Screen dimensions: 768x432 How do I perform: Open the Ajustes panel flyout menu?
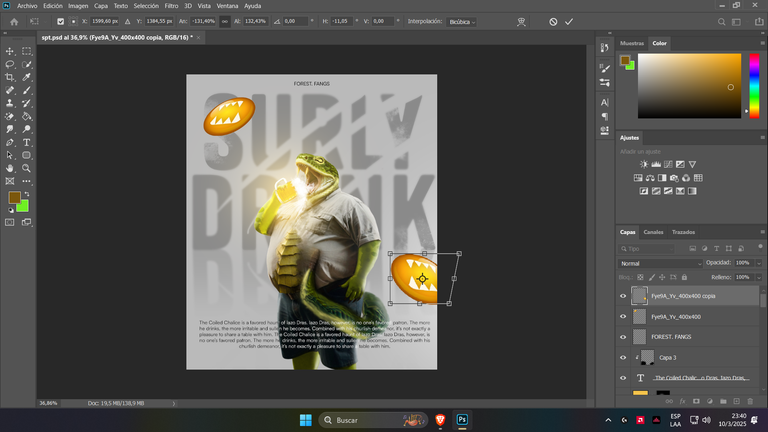762,138
